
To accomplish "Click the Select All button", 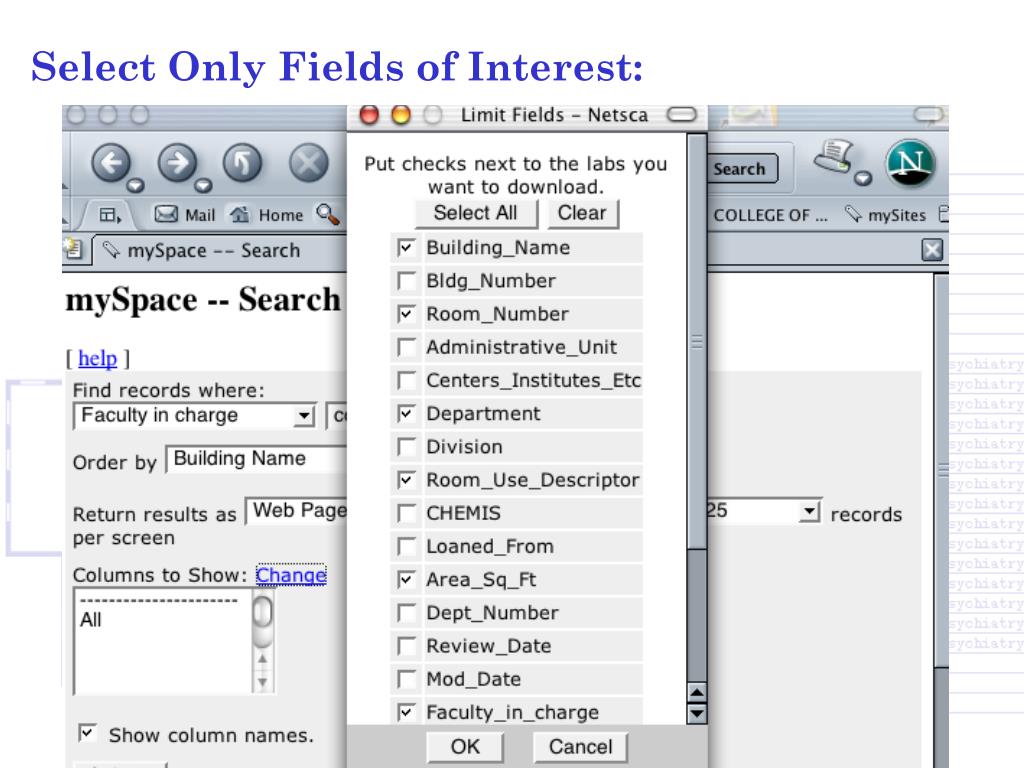I will [x=476, y=214].
